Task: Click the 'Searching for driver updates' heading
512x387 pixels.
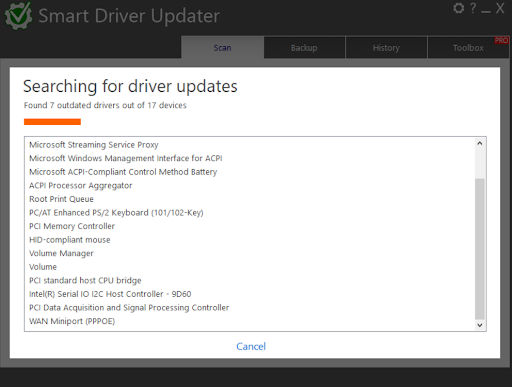Action: point(130,86)
